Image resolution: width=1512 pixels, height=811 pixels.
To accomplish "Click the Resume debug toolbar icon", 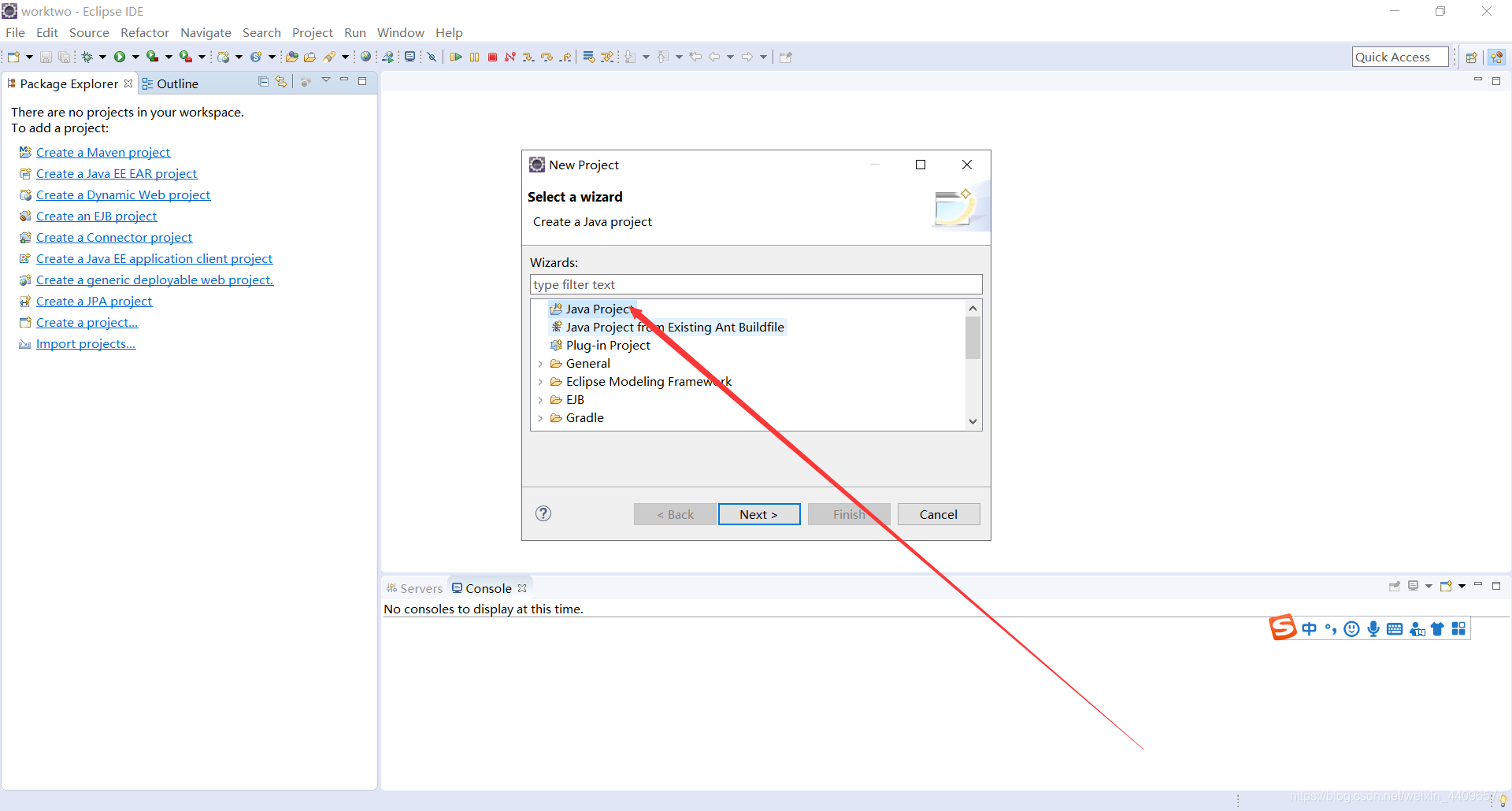I will [x=456, y=57].
